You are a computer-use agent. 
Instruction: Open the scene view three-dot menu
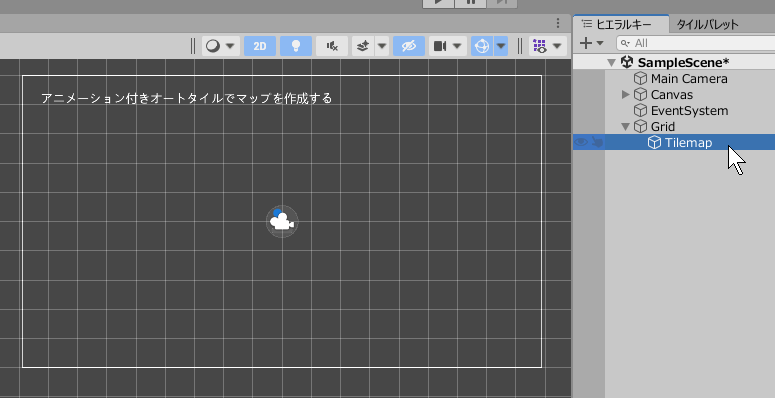click(558, 23)
